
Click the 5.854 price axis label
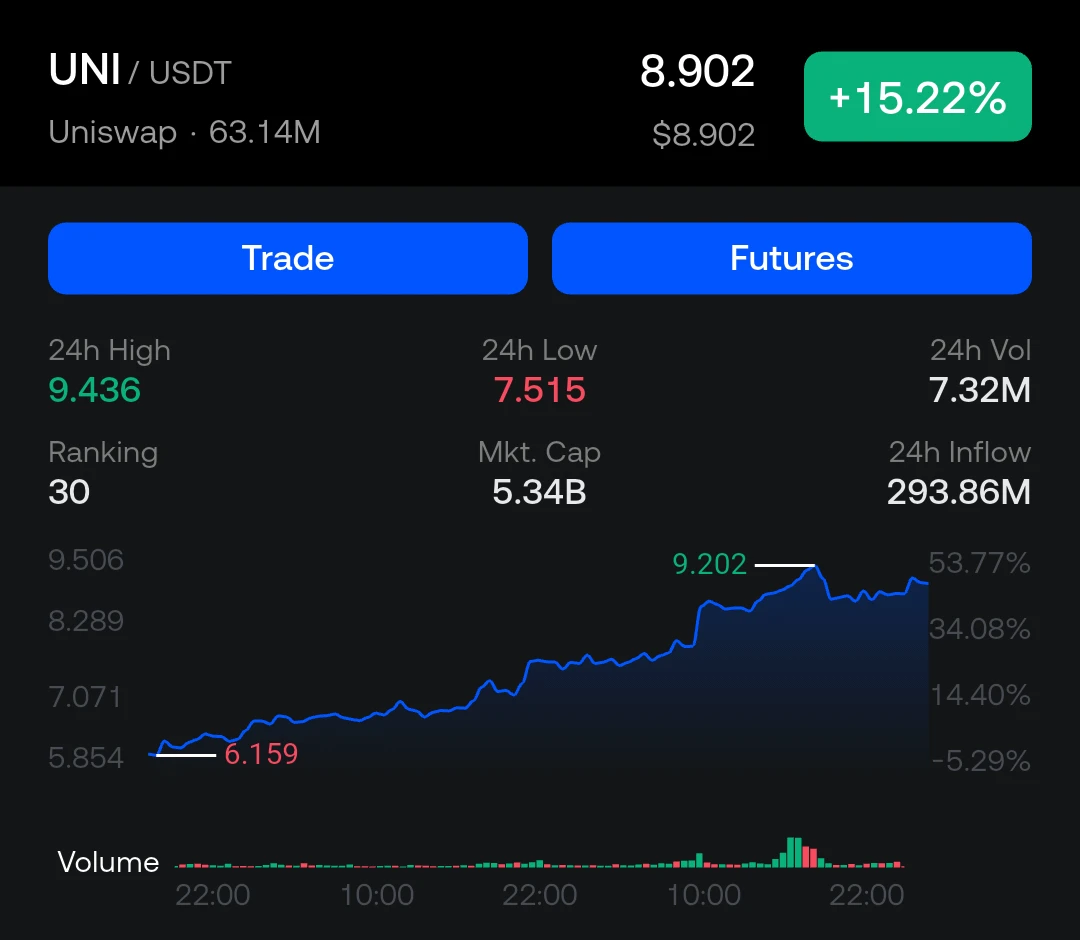[86, 758]
